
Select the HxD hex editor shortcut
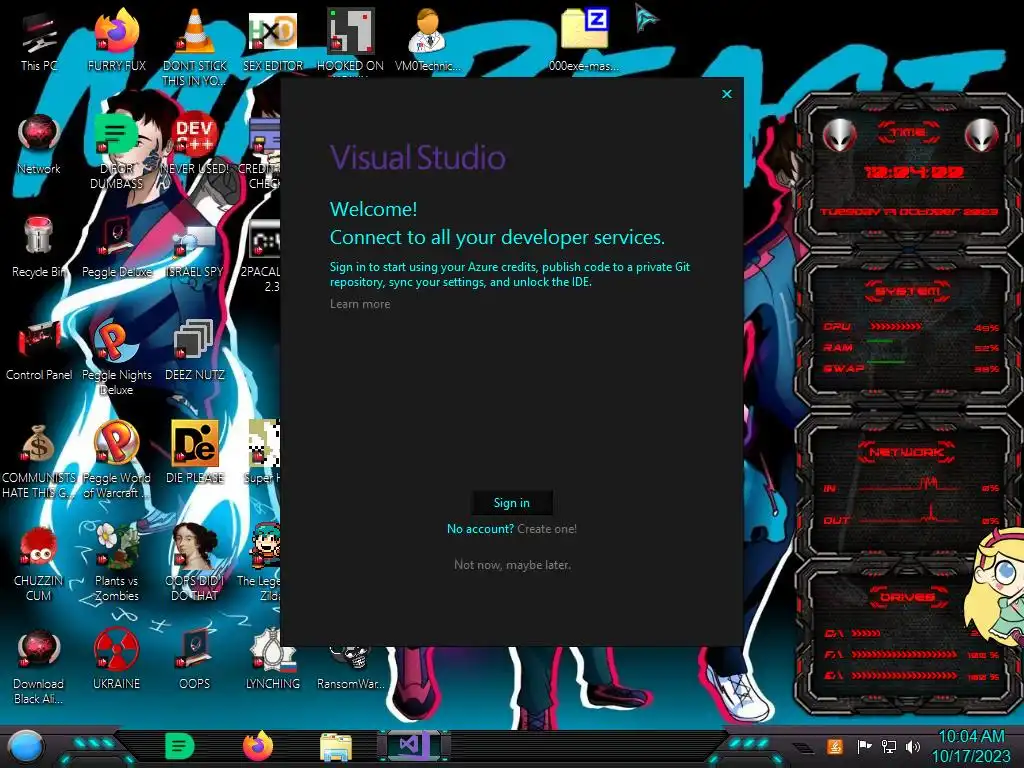273,40
